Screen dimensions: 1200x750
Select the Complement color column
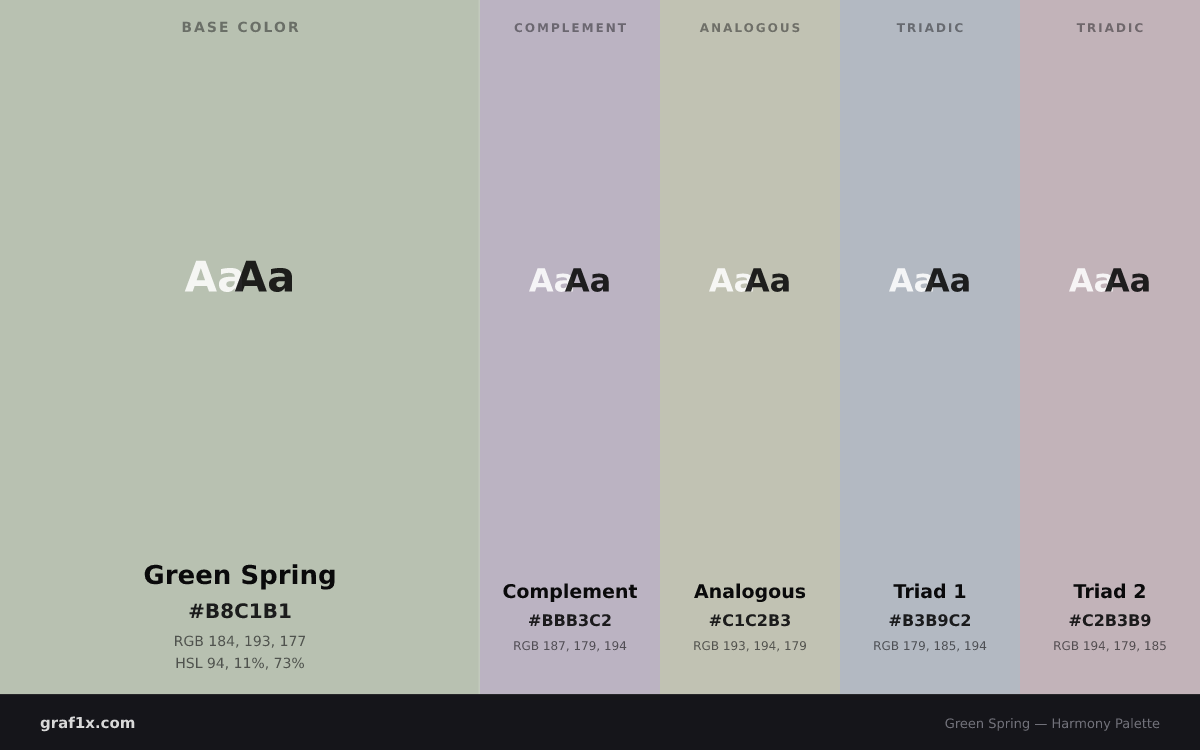[570, 347]
